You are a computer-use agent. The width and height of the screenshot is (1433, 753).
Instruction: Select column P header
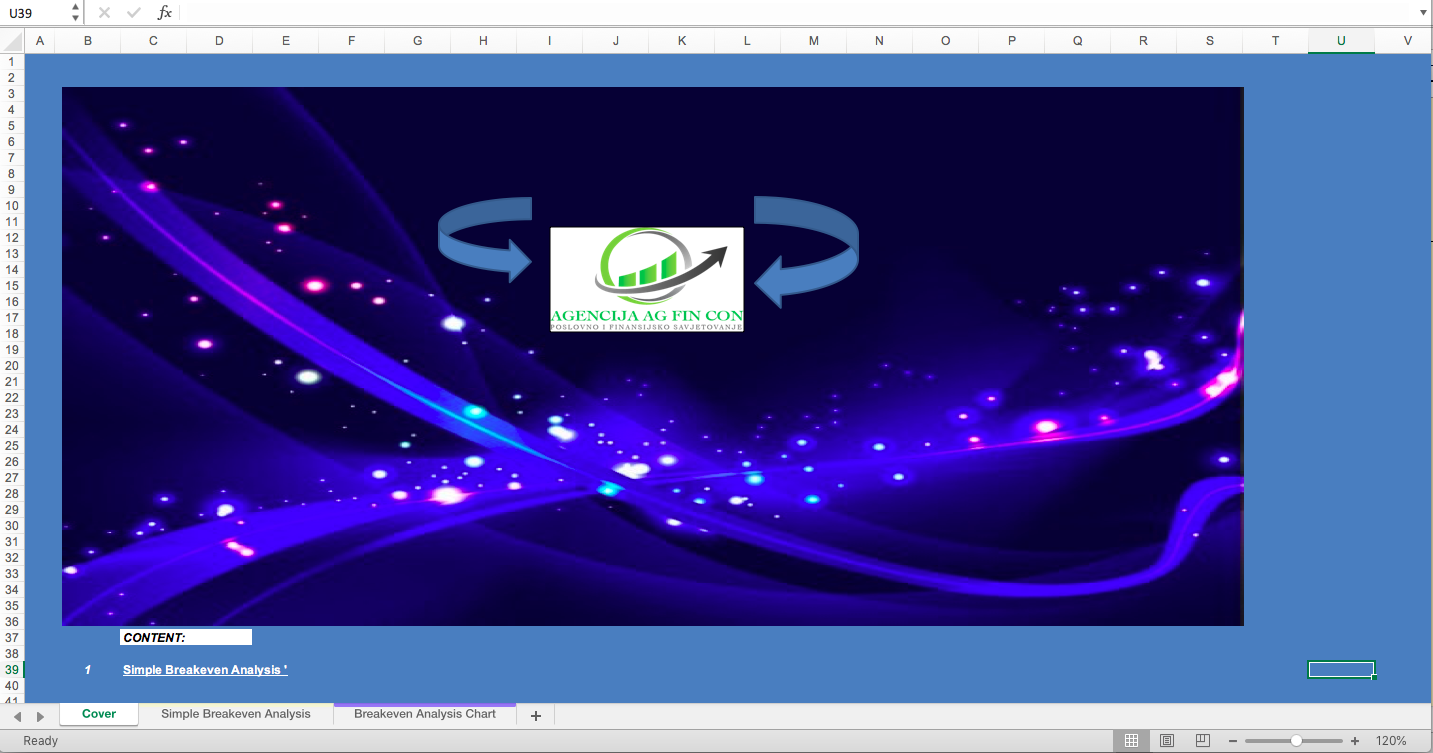(1012, 41)
